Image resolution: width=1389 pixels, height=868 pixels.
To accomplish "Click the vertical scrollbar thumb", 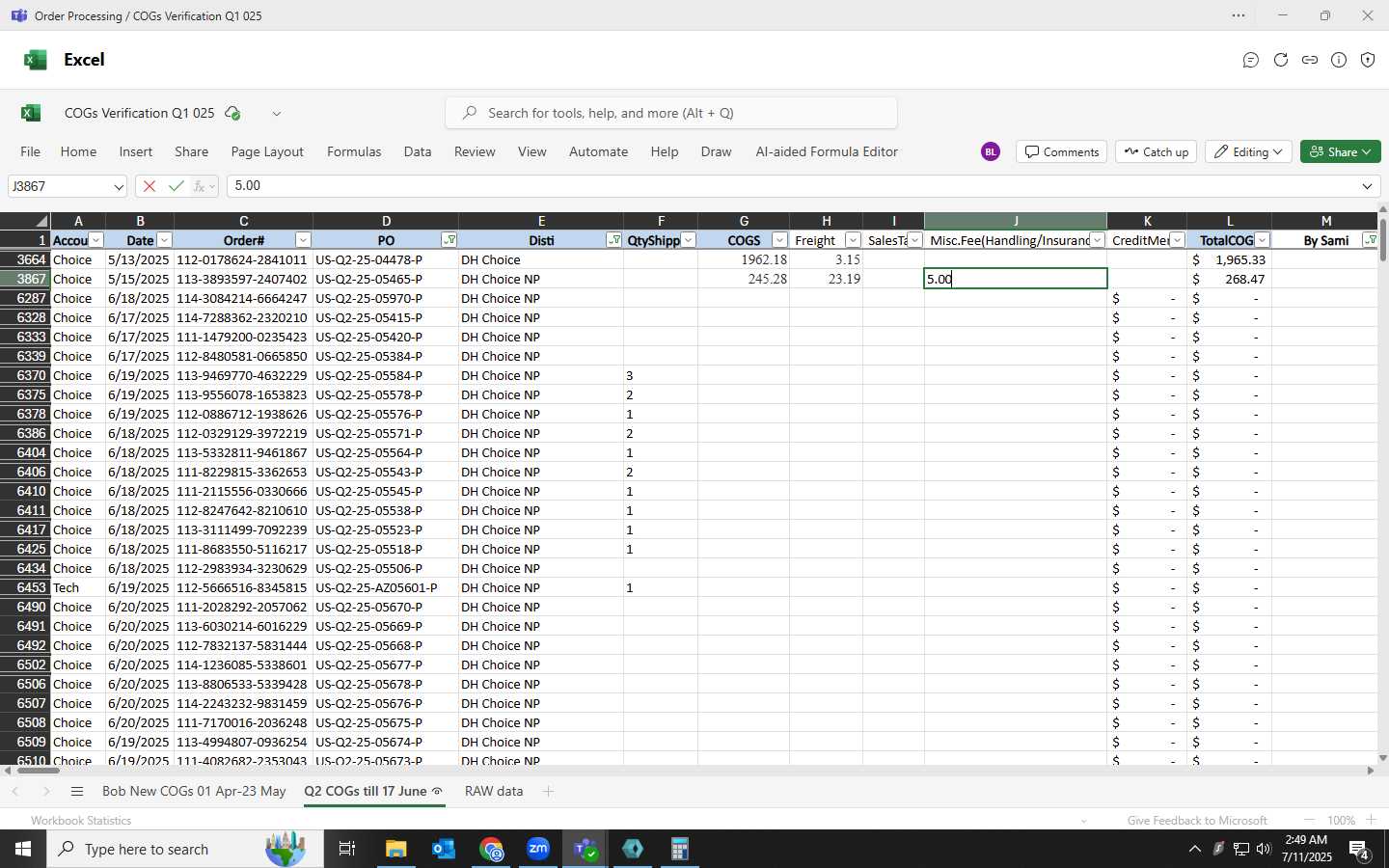I will point(1383,240).
